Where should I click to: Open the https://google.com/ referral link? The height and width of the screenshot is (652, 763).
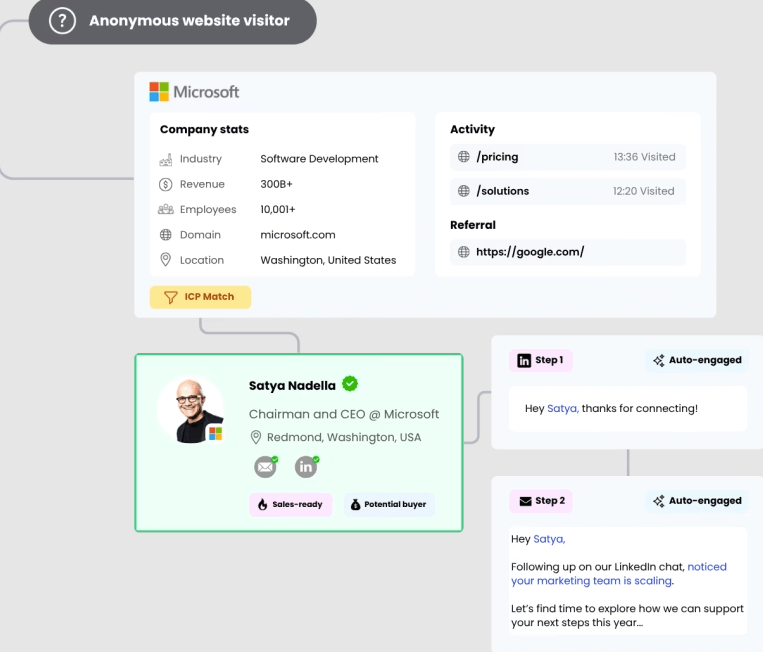(x=530, y=252)
